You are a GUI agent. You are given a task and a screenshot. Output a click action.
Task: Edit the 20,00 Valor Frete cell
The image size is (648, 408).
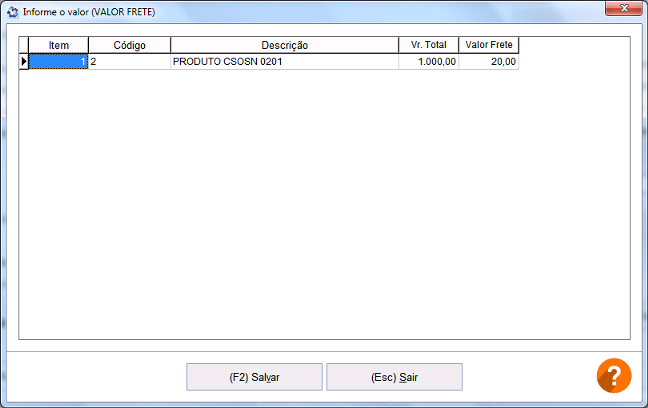click(x=488, y=62)
